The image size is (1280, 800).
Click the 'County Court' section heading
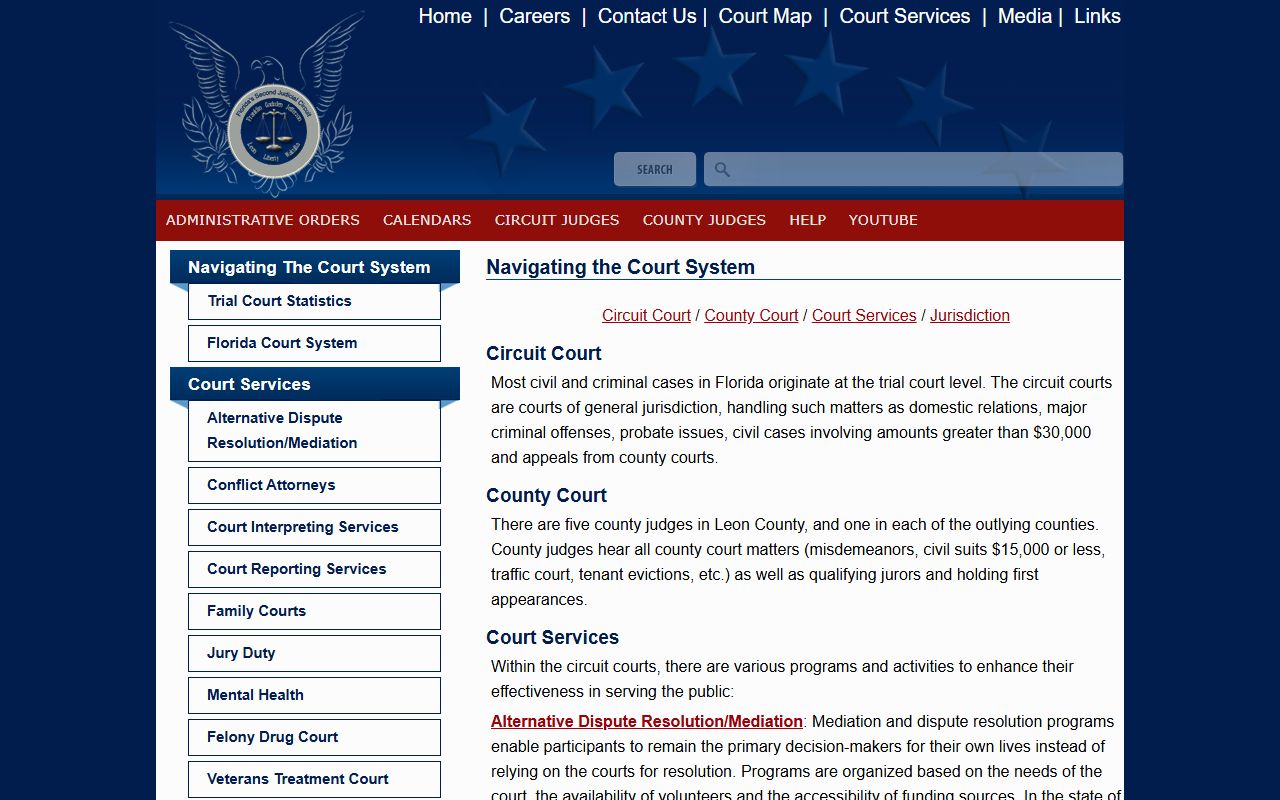pyautogui.click(x=546, y=495)
